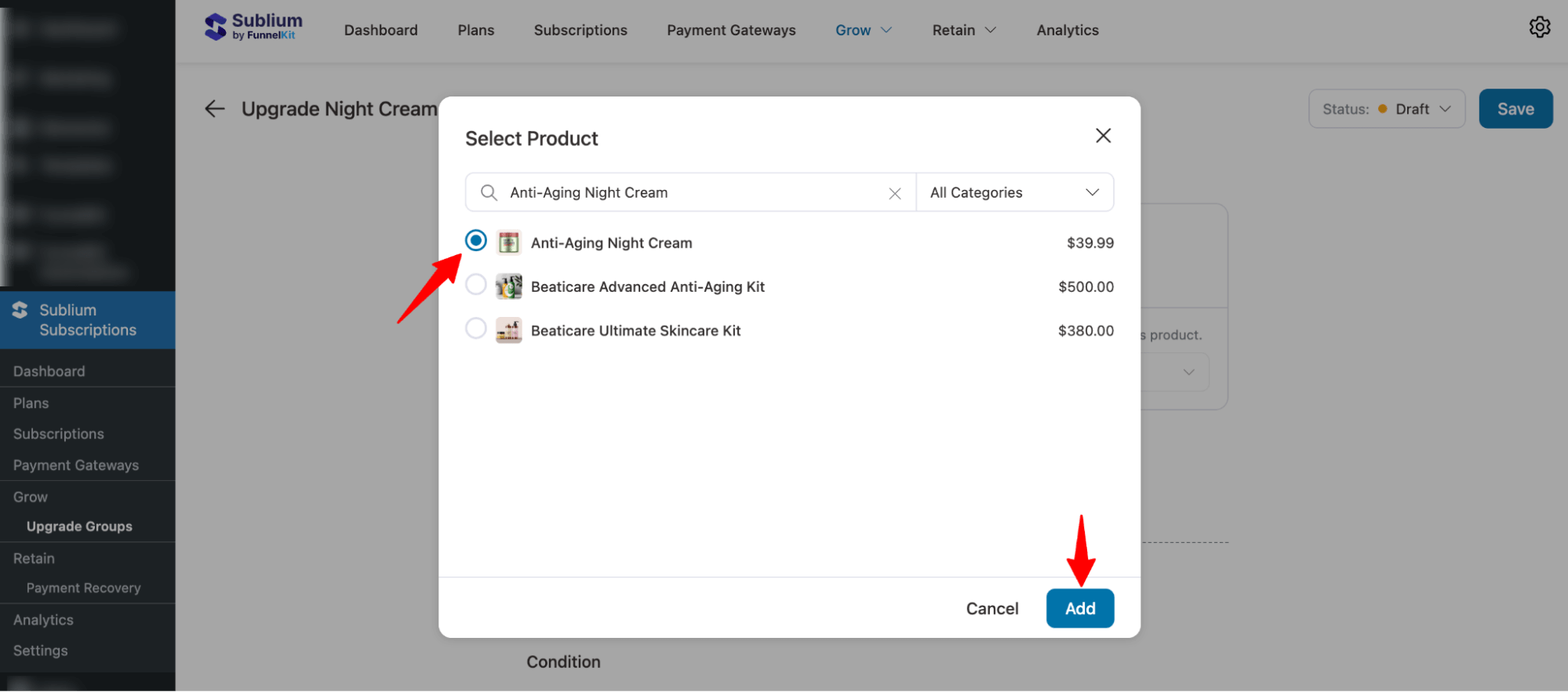Click the Cancel button
Screen dimensions: 1568x692
(991, 609)
